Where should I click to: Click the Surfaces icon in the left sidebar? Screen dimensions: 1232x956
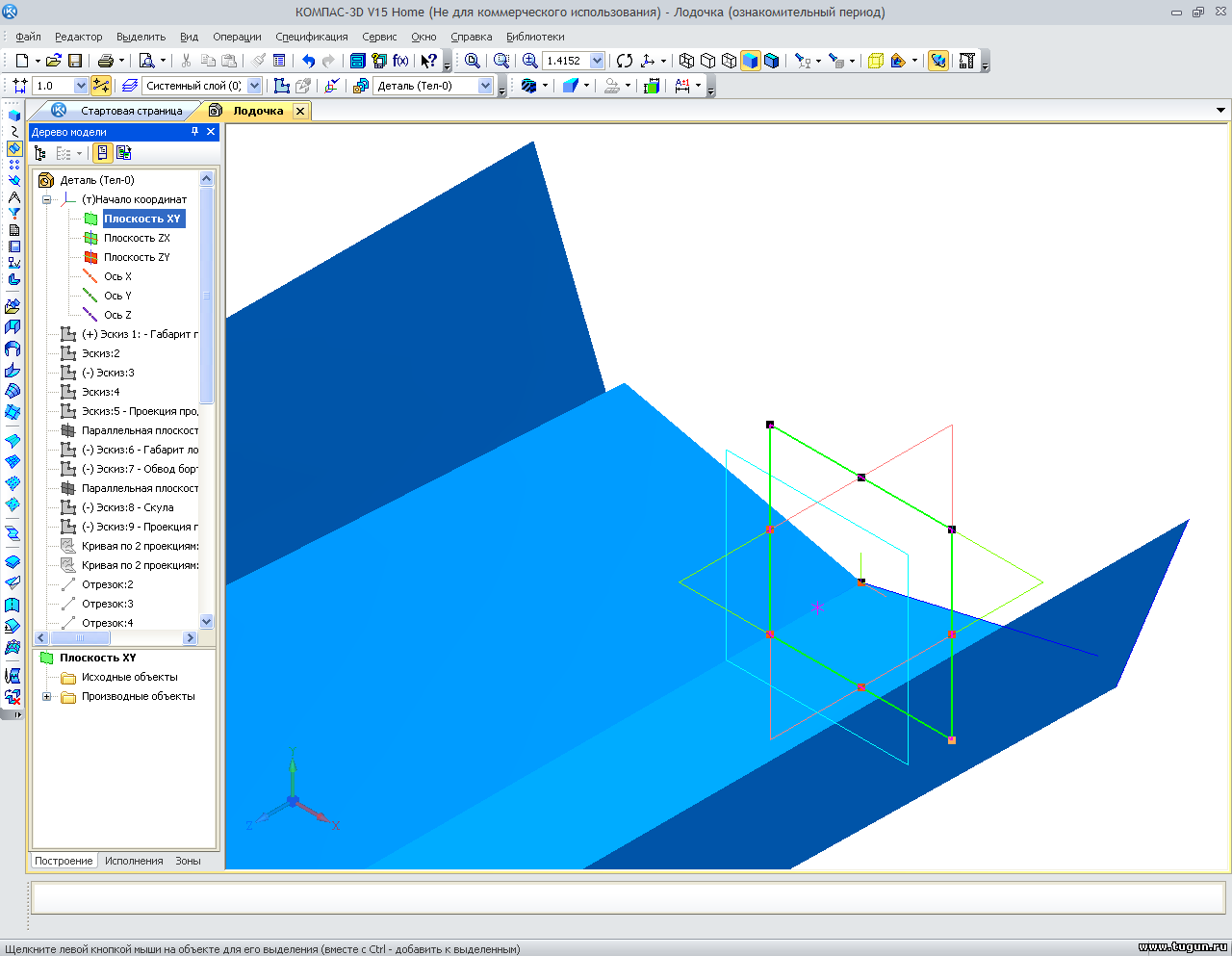click(x=13, y=148)
